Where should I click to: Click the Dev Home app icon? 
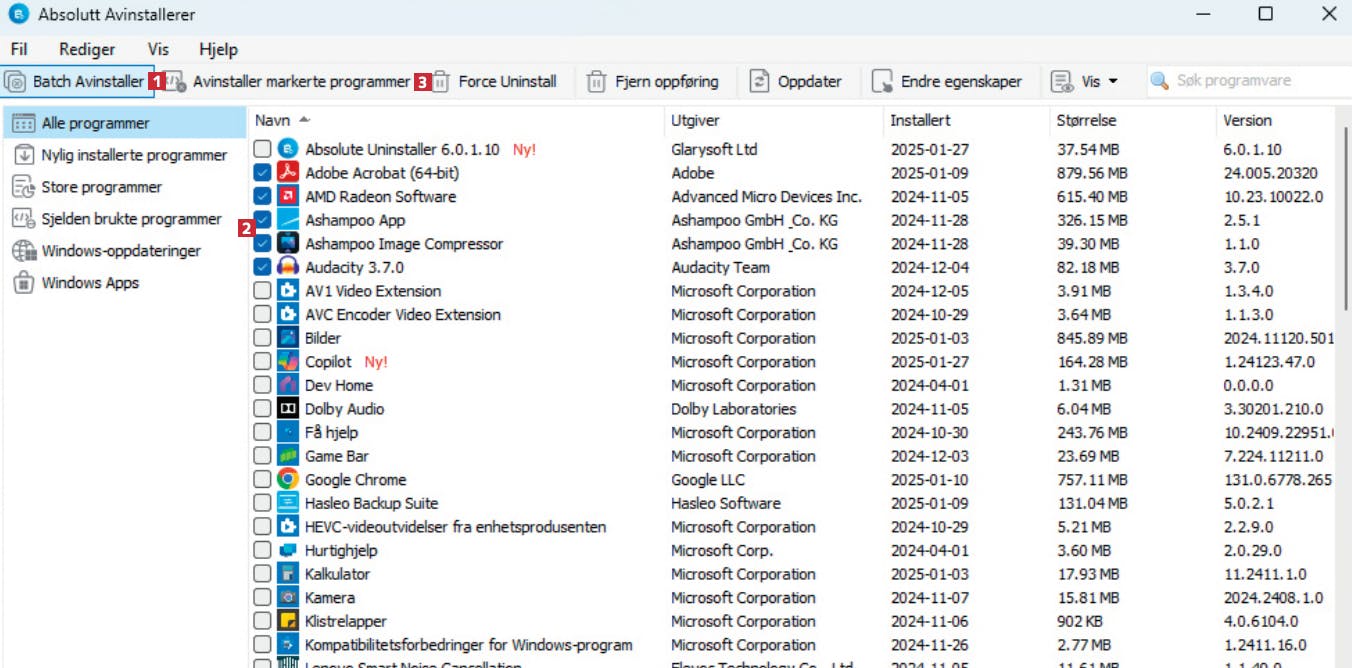tap(288, 385)
